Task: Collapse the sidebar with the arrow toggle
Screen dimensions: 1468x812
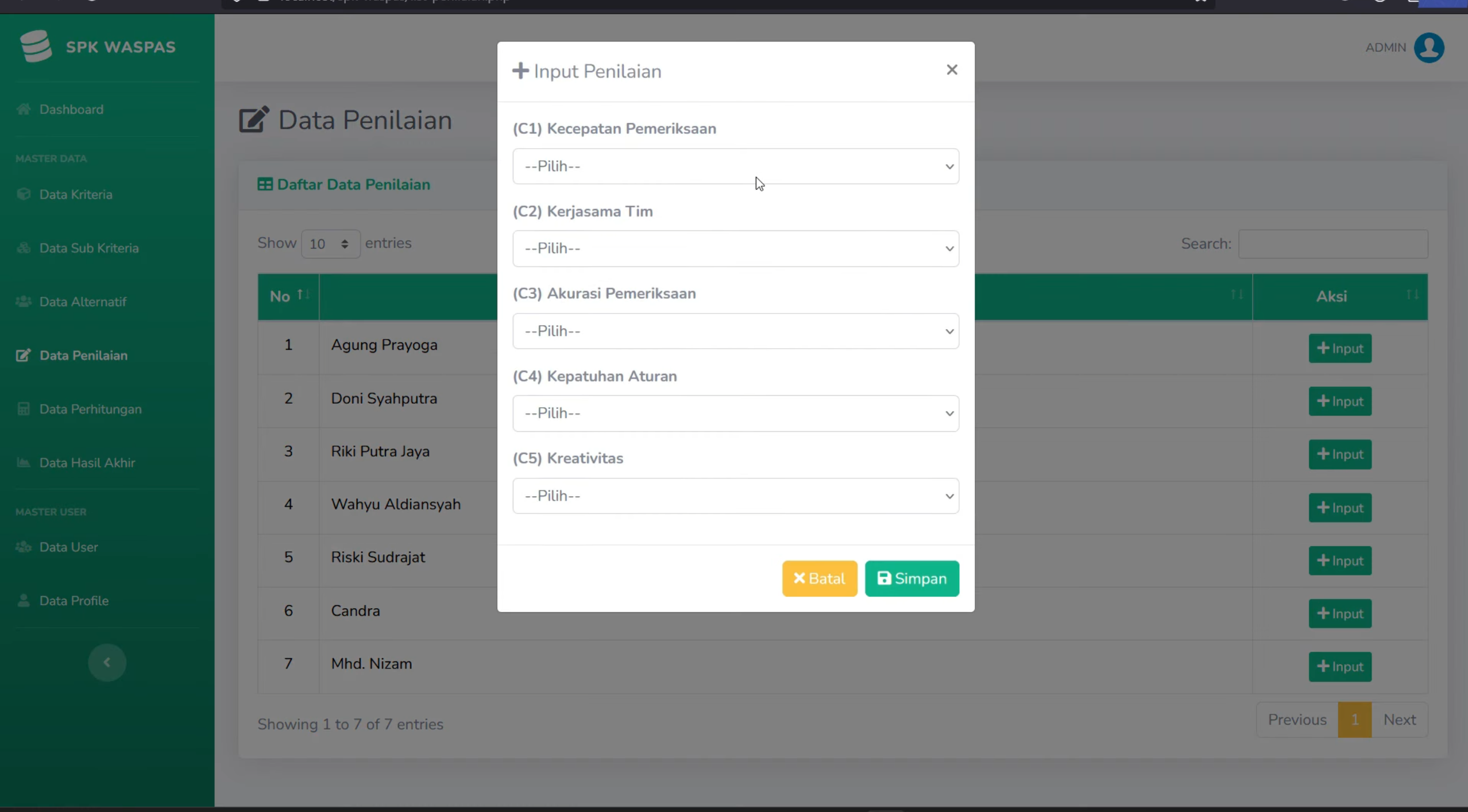Action: click(107, 662)
